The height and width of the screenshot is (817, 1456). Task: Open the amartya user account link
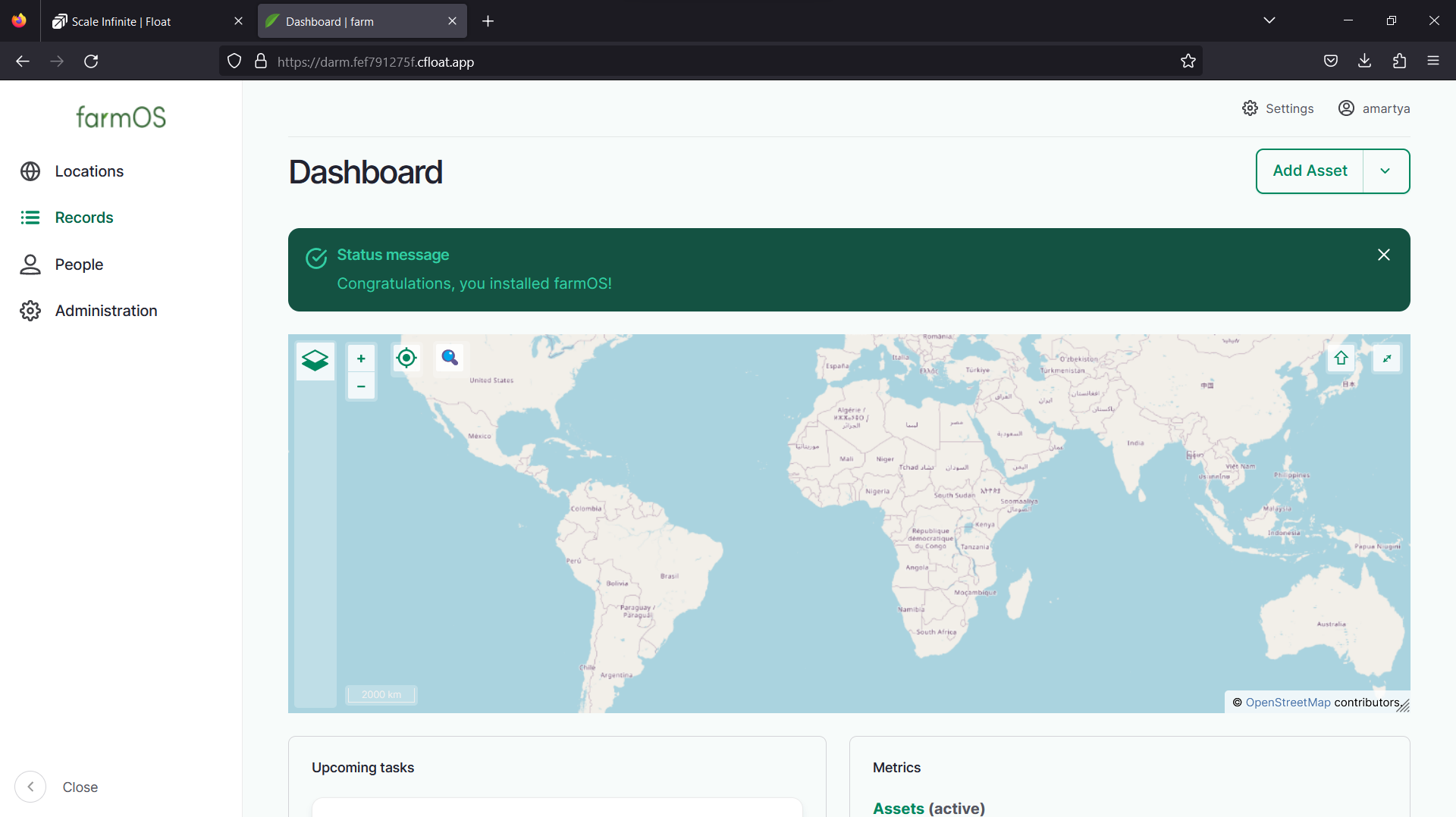click(x=1374, y=108)
